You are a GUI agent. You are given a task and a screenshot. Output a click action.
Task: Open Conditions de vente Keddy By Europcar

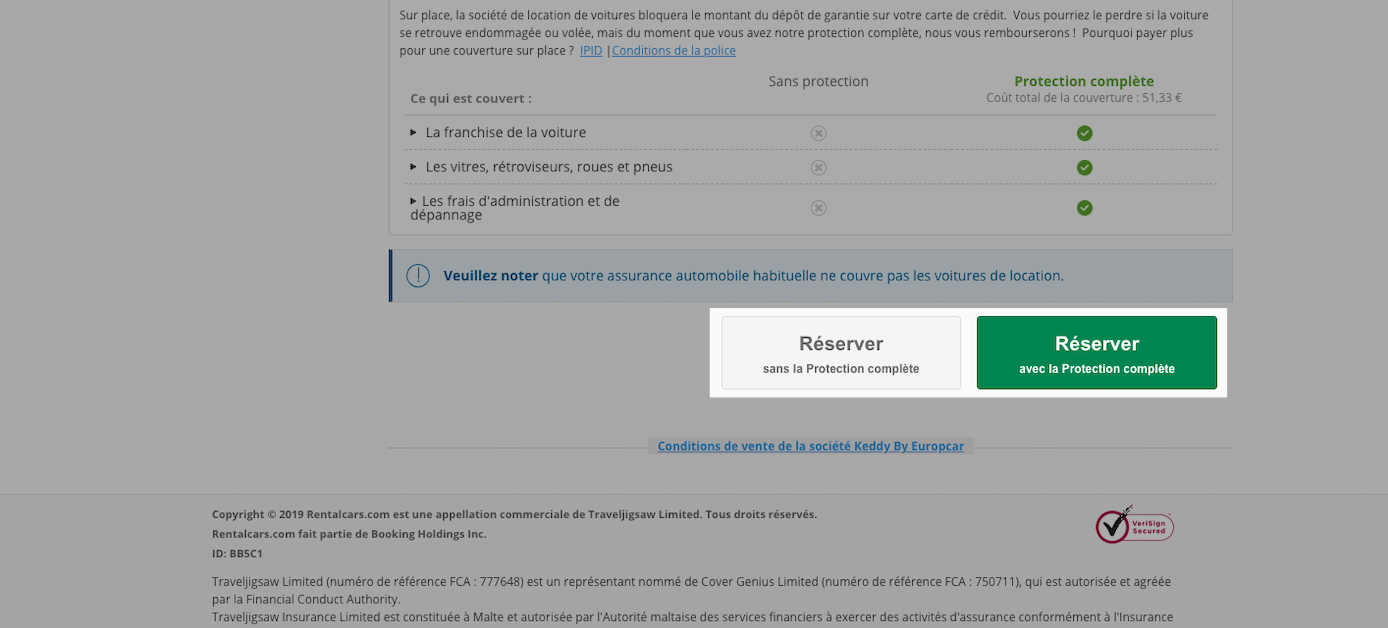tap(811, 446)
